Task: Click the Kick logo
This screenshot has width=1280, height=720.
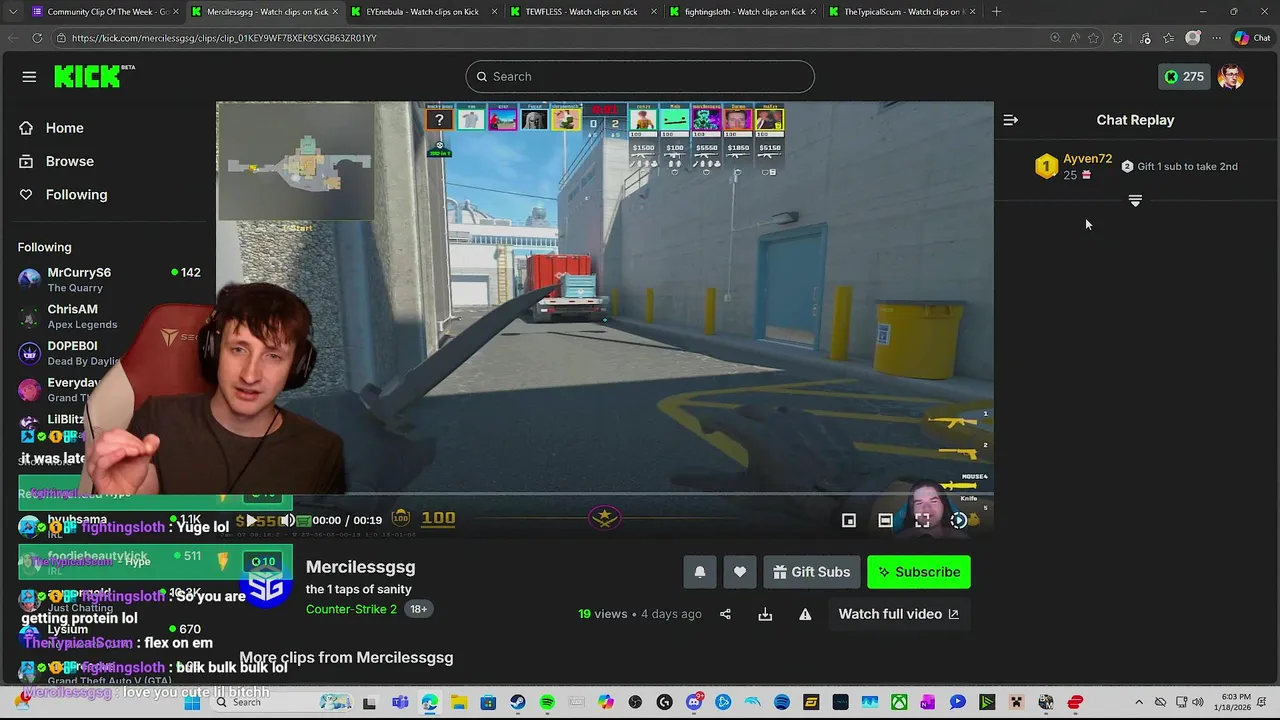Action: [x=94, y=76]
